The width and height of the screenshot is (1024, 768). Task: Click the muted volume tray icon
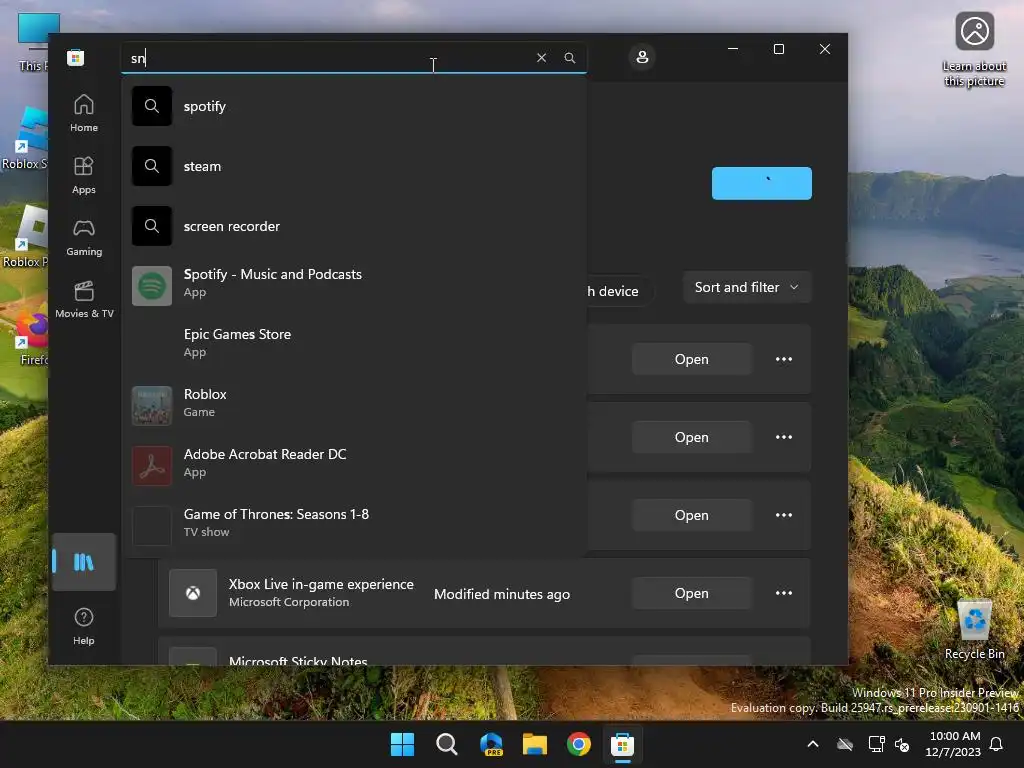902,744
